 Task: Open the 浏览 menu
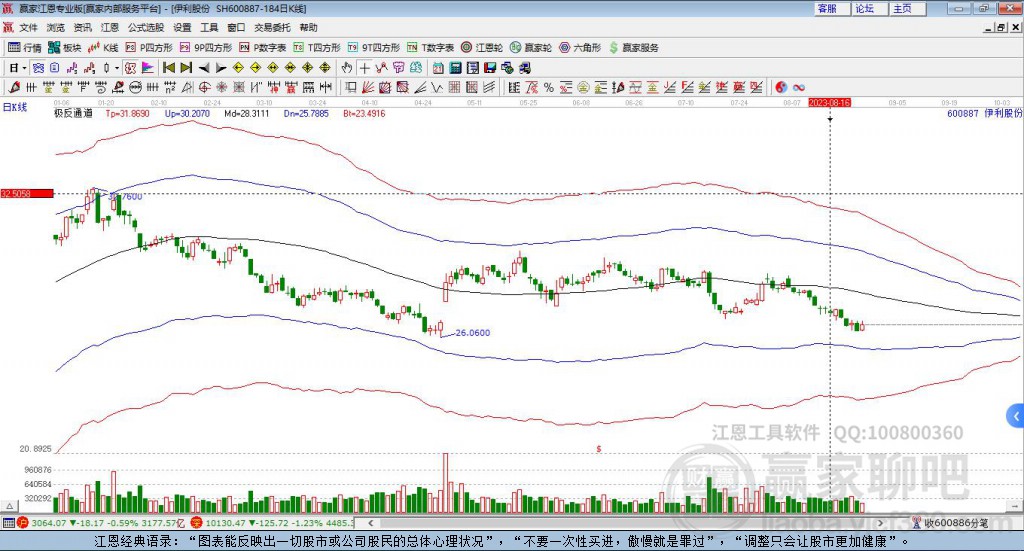(x=56, y=27)
